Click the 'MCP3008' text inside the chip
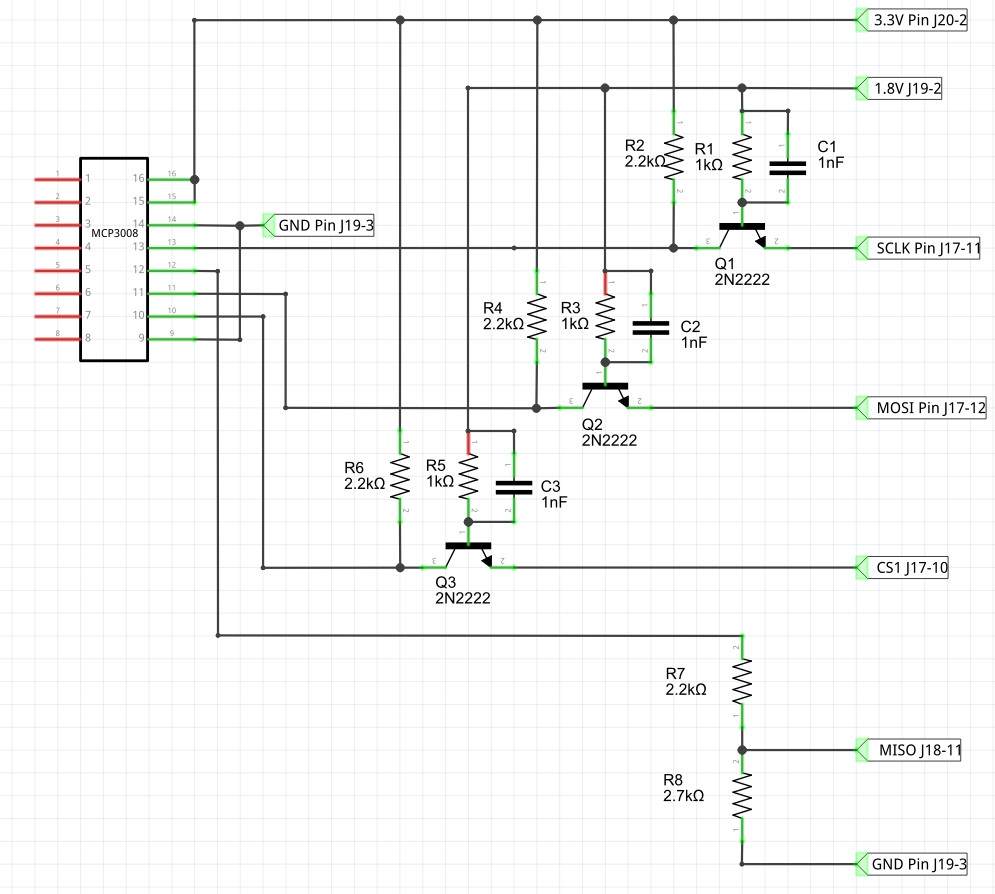The height and width of the screenshot is (894, 995). [114, 233]
